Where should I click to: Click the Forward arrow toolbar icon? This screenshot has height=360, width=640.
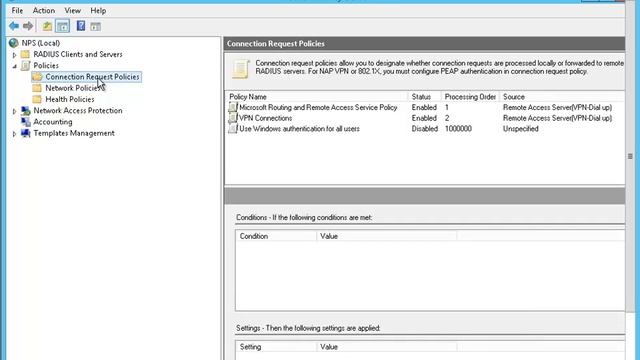tap(28, 27)
